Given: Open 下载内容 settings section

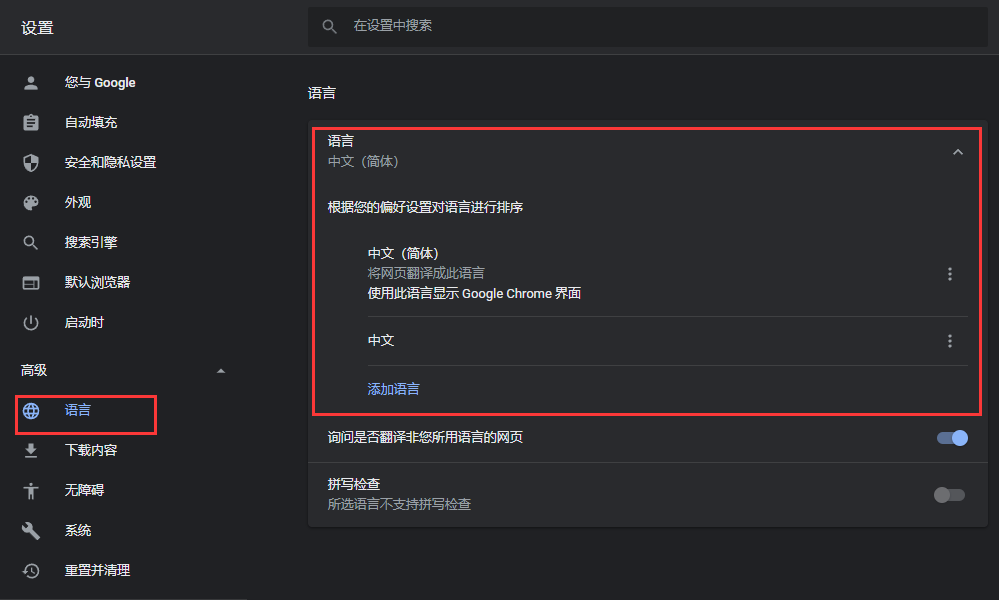Looking at the screenshot, I should tap(91, 451).
